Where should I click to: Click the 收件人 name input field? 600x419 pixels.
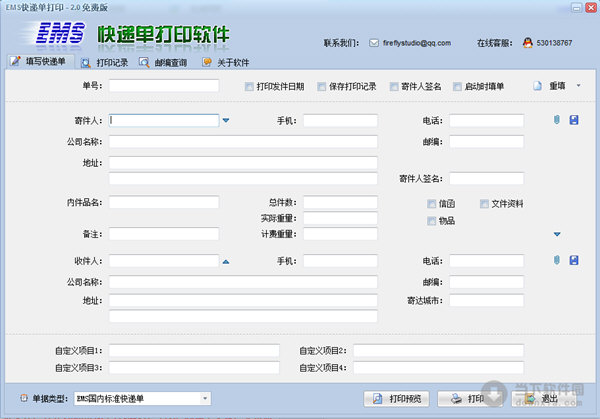point(164,261)
